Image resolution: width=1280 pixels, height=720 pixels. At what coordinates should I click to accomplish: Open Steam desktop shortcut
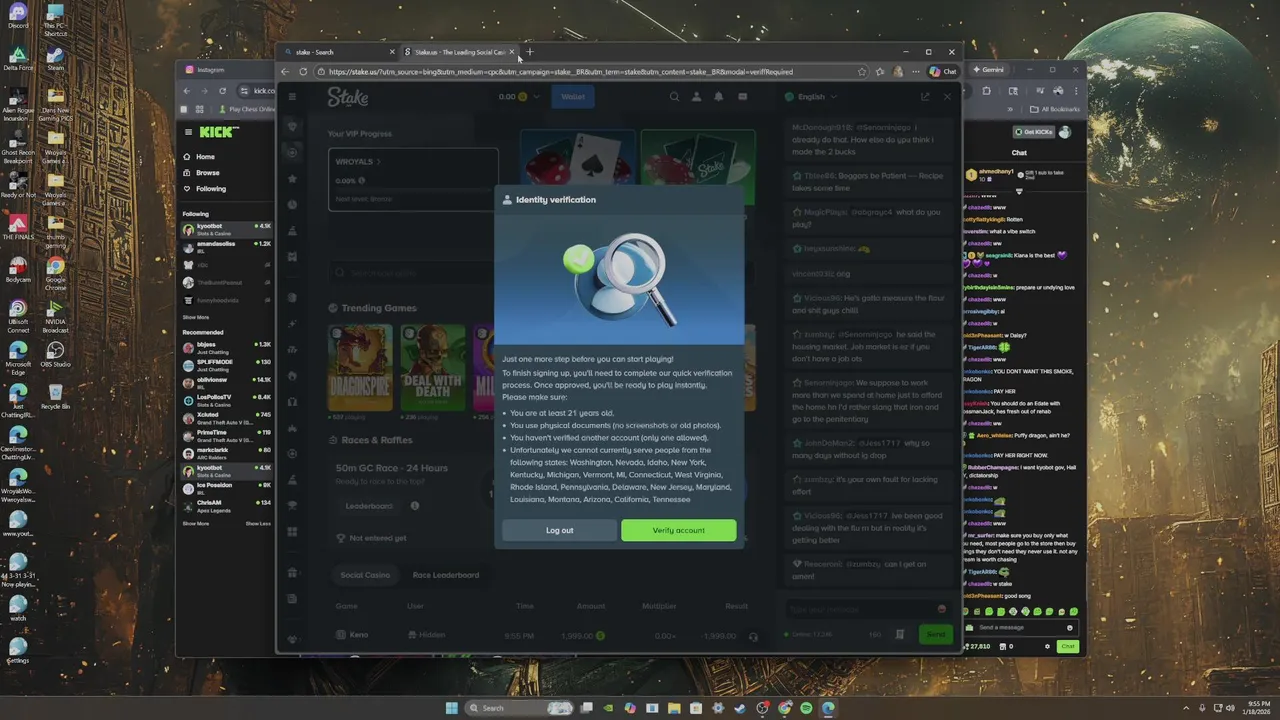tap(55, 60)
